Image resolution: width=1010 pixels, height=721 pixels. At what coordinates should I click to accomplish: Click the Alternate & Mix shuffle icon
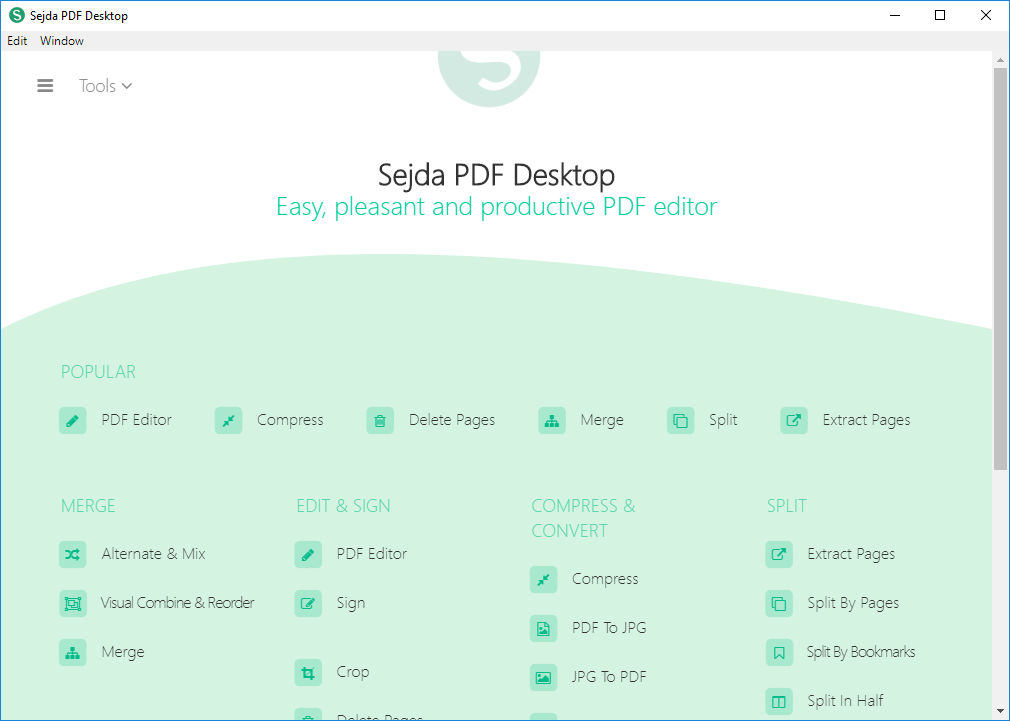[x=73, y=555]
